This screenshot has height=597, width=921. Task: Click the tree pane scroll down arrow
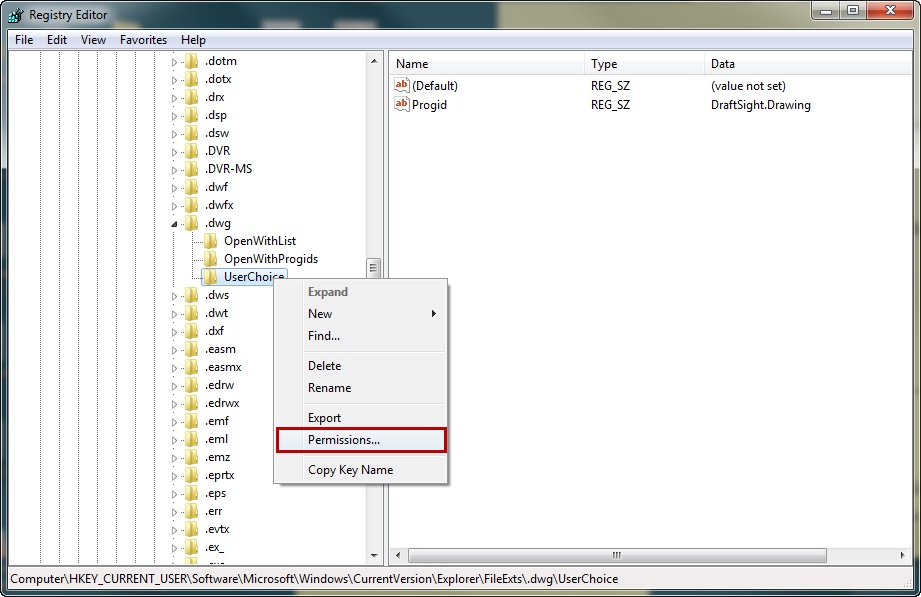coord(374,555)
